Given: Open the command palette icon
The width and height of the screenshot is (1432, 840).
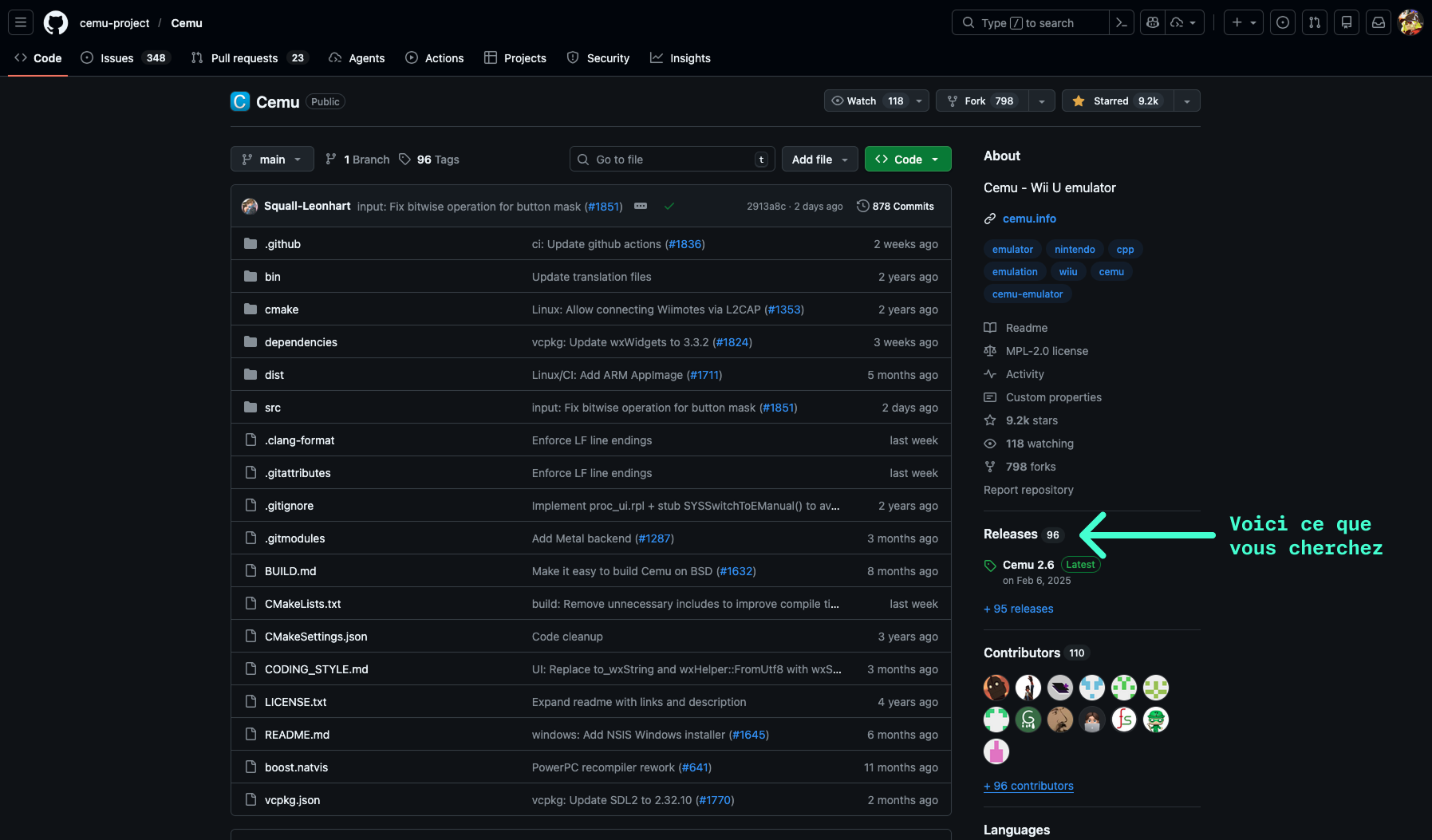Looking at the screenshot, I should 1122,22.
